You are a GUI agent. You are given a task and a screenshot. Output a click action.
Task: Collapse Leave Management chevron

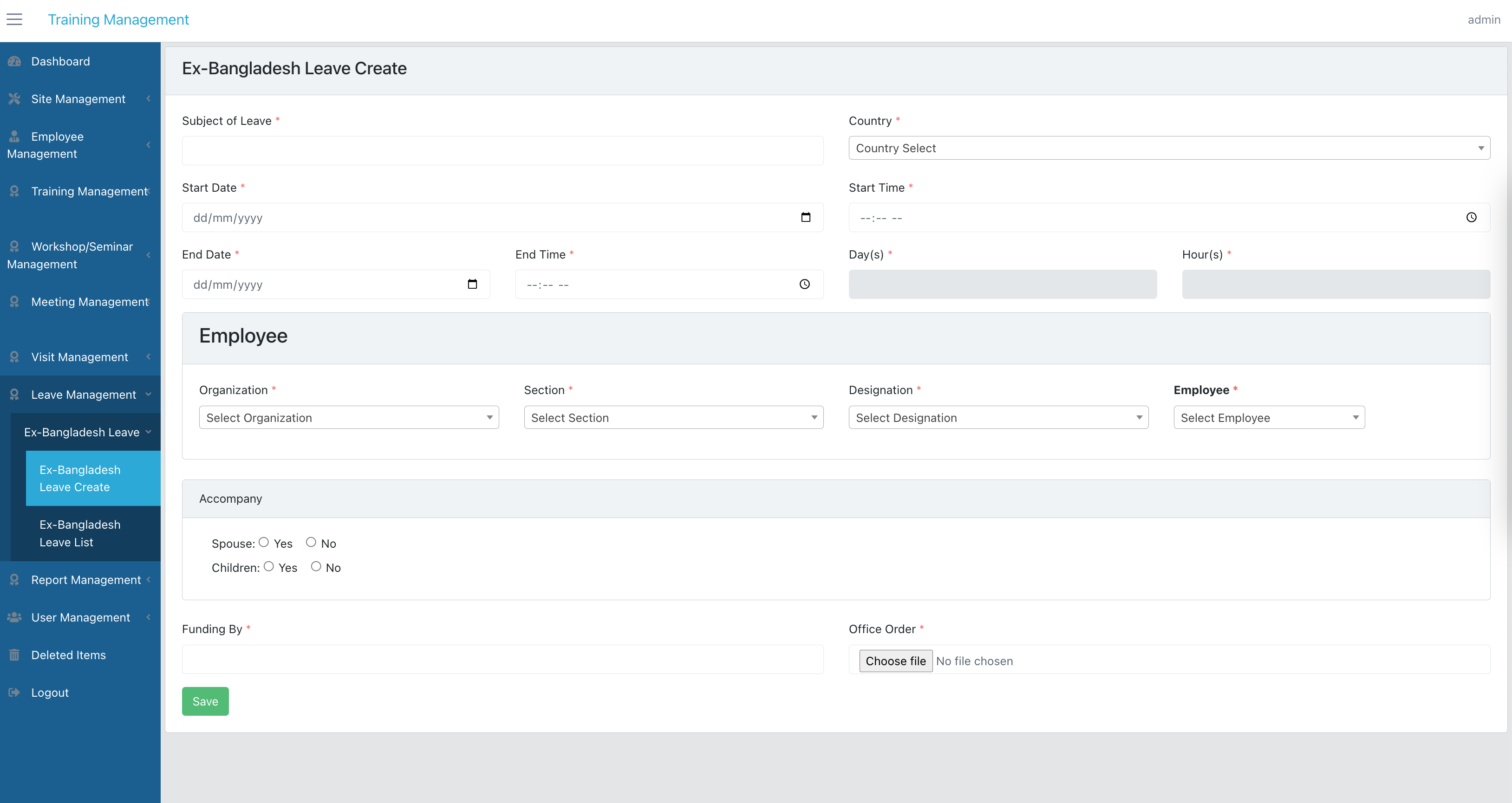coord(149,394)
